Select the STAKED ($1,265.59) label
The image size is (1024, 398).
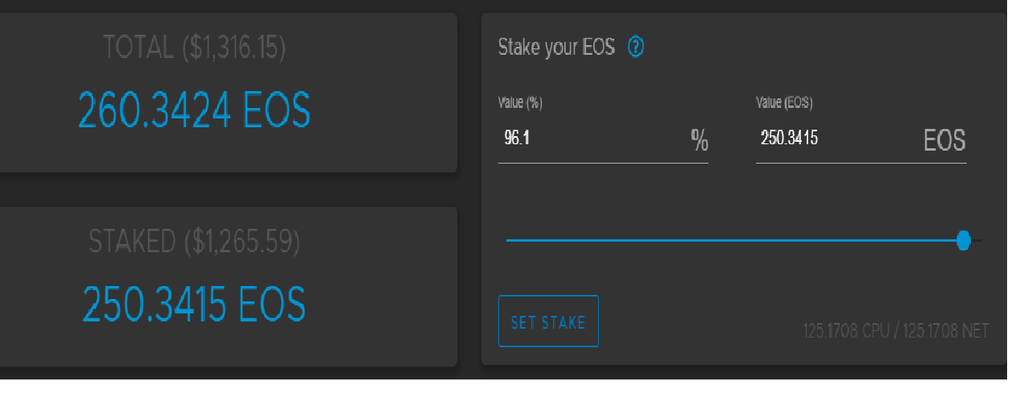tap(194, 242)
